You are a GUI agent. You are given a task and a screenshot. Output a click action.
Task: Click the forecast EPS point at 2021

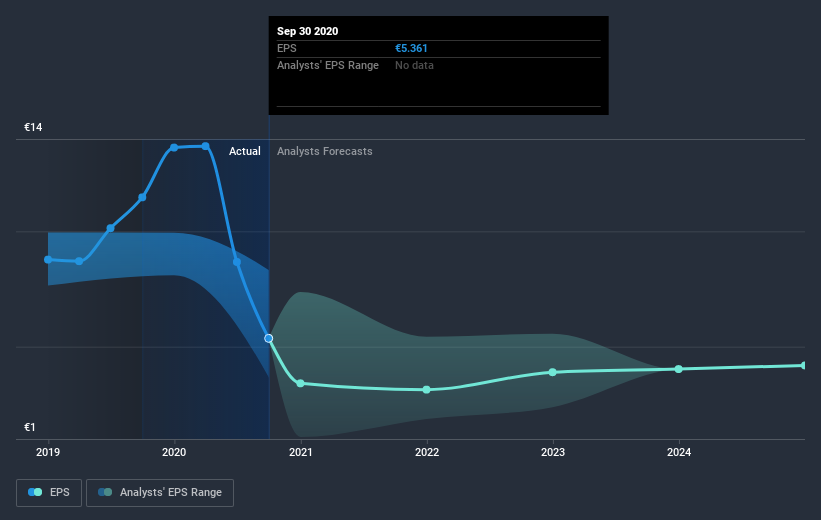(301, 383)
